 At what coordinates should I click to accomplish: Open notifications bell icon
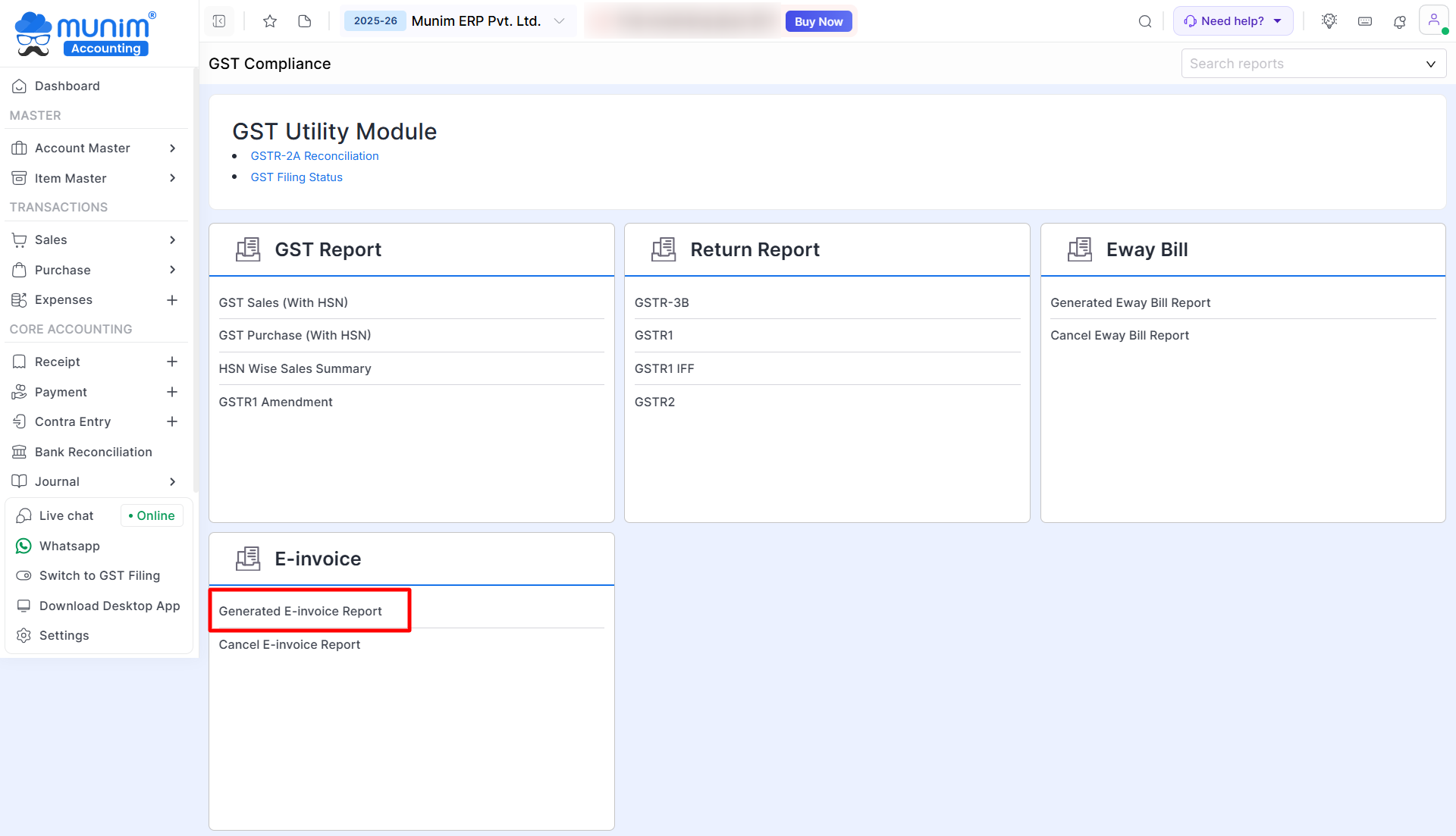pos(1400,21)
